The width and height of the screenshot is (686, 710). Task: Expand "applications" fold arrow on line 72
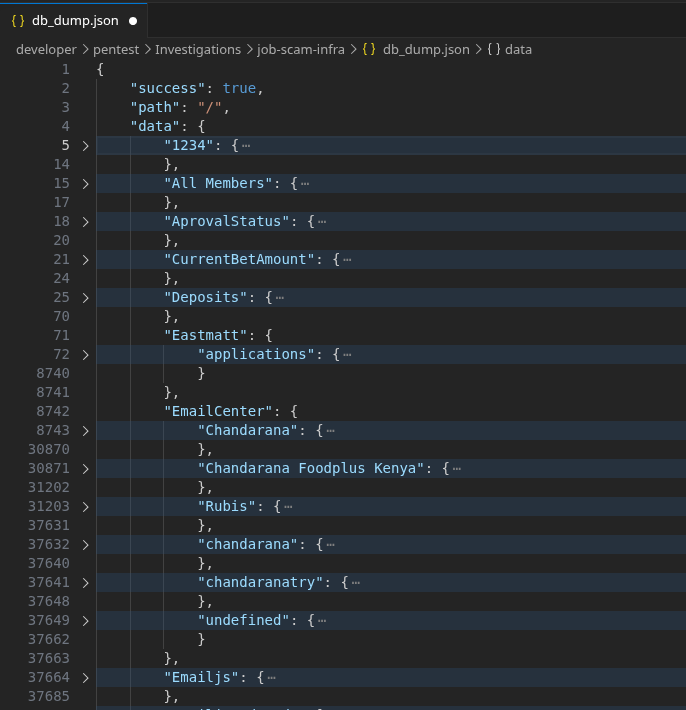pyautogui.click(x=86, y=355)
